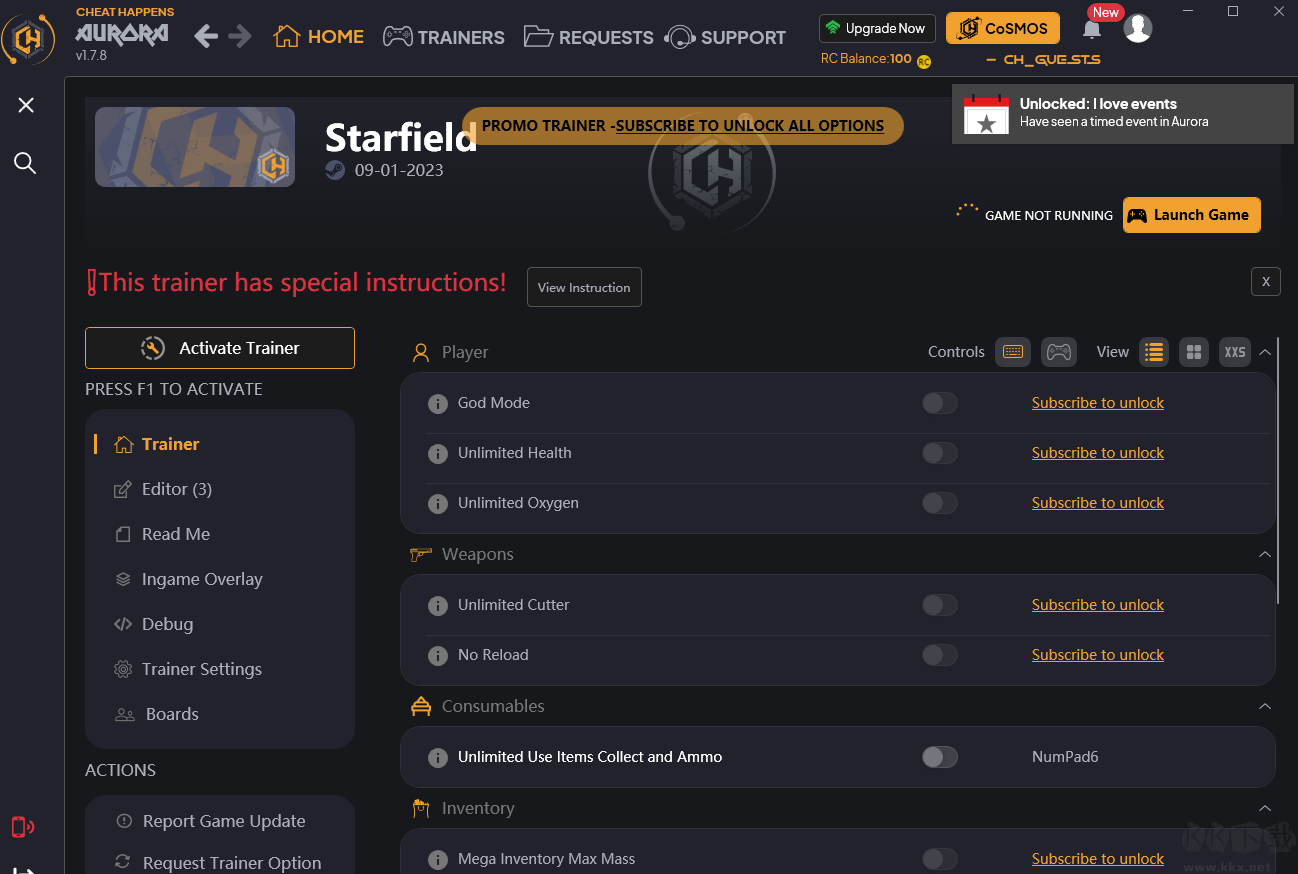Open Trainer Settings in side menu
The image size is (1298, 874).
188,669
